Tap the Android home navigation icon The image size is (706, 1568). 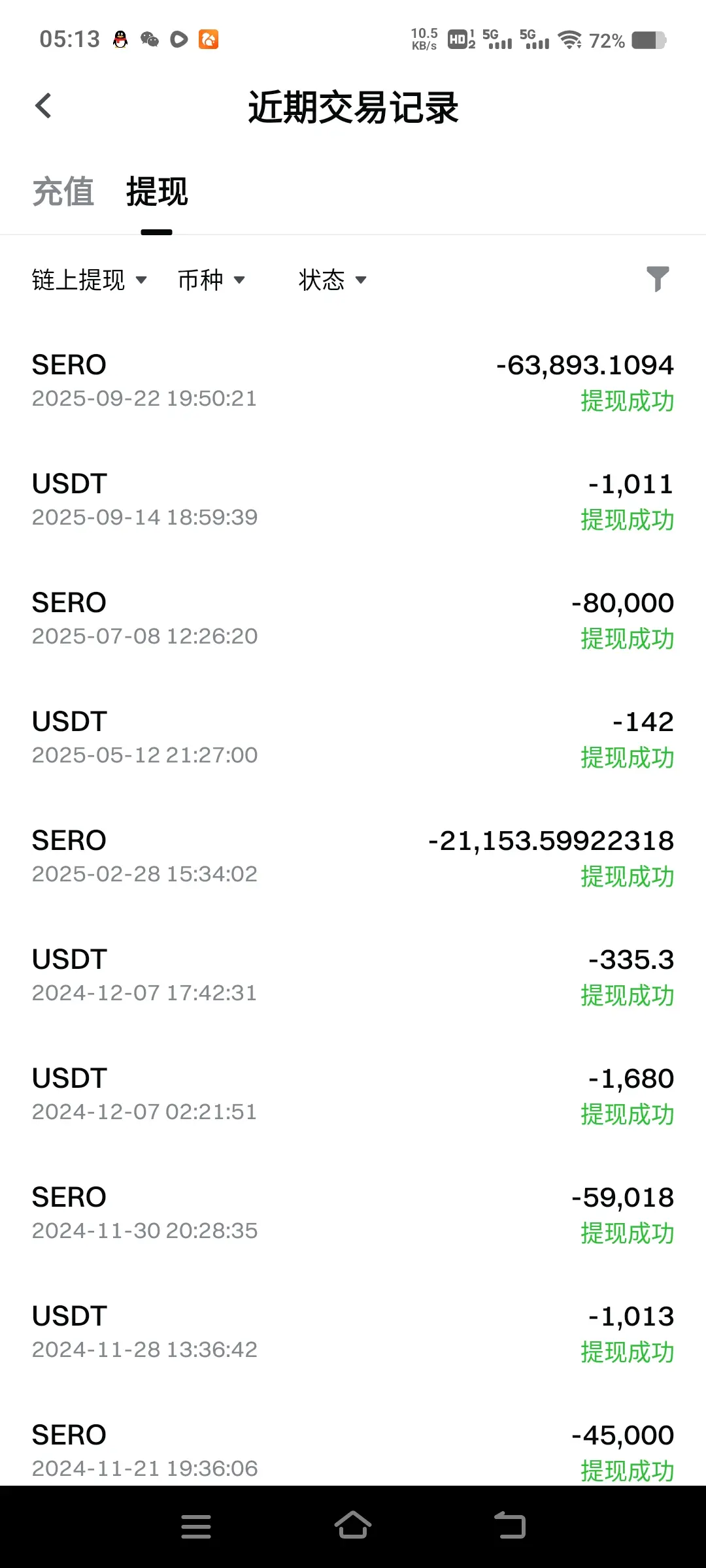[353, 1526]
